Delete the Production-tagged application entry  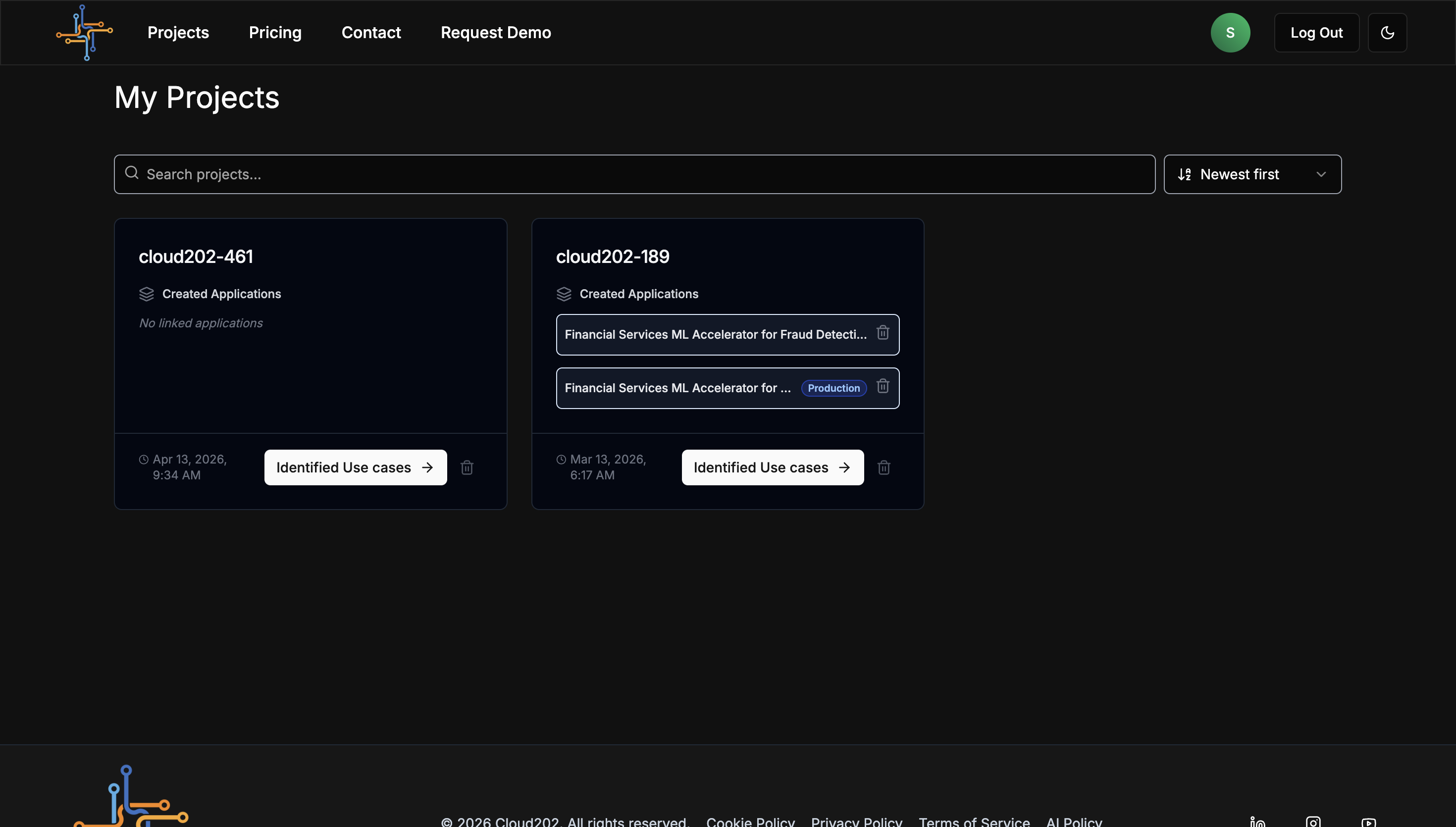tap(883, 386)
